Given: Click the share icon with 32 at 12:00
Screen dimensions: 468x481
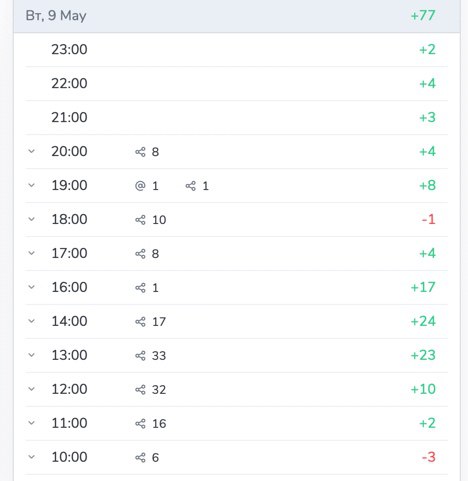Looking at the screenshot, I should (x=140, y=390).
